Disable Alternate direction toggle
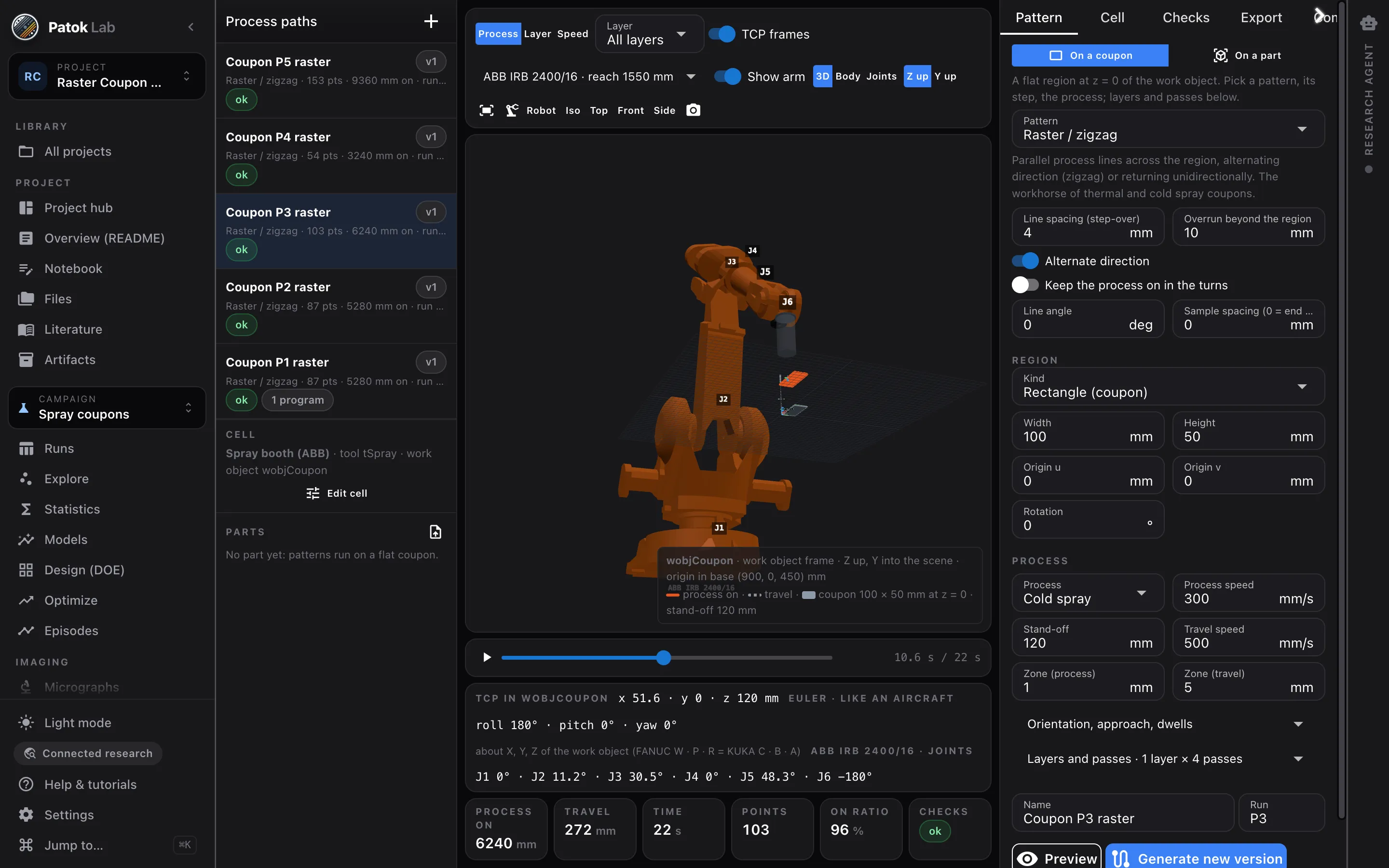 pyautogui.click(x=1025, y=261)
